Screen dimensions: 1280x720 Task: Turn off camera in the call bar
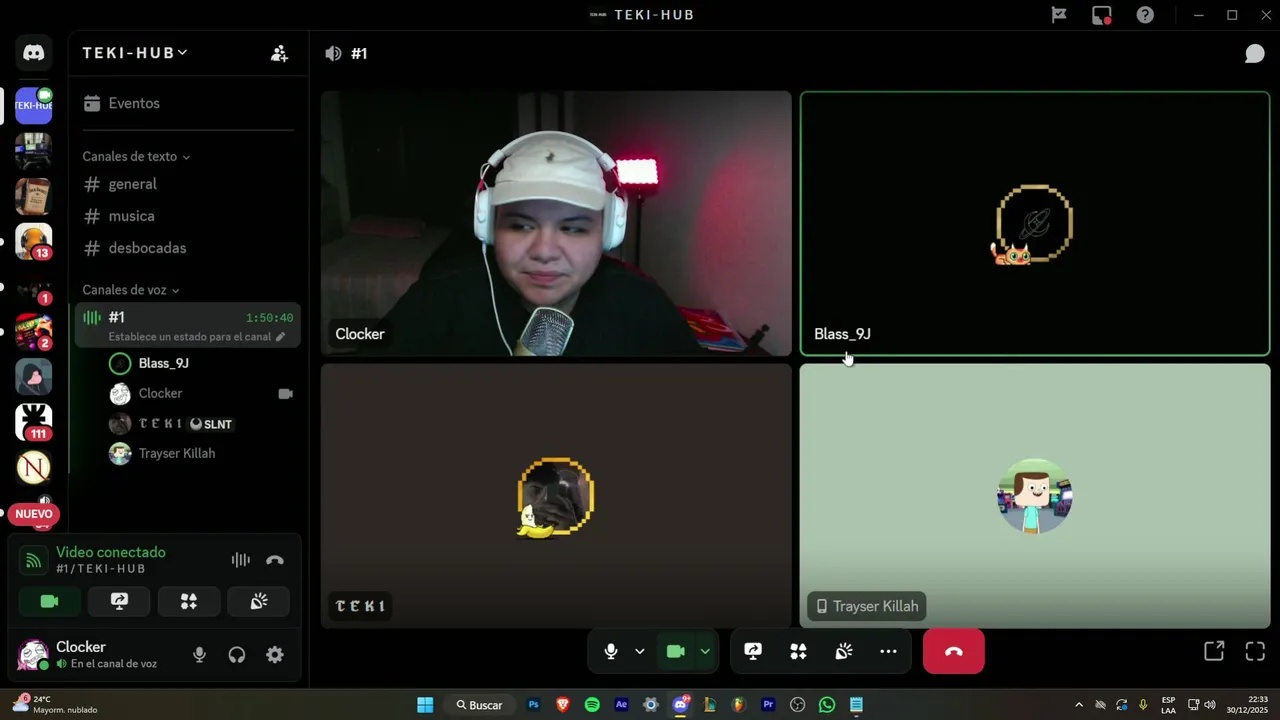pyautogui.click(x=675, y=651)
